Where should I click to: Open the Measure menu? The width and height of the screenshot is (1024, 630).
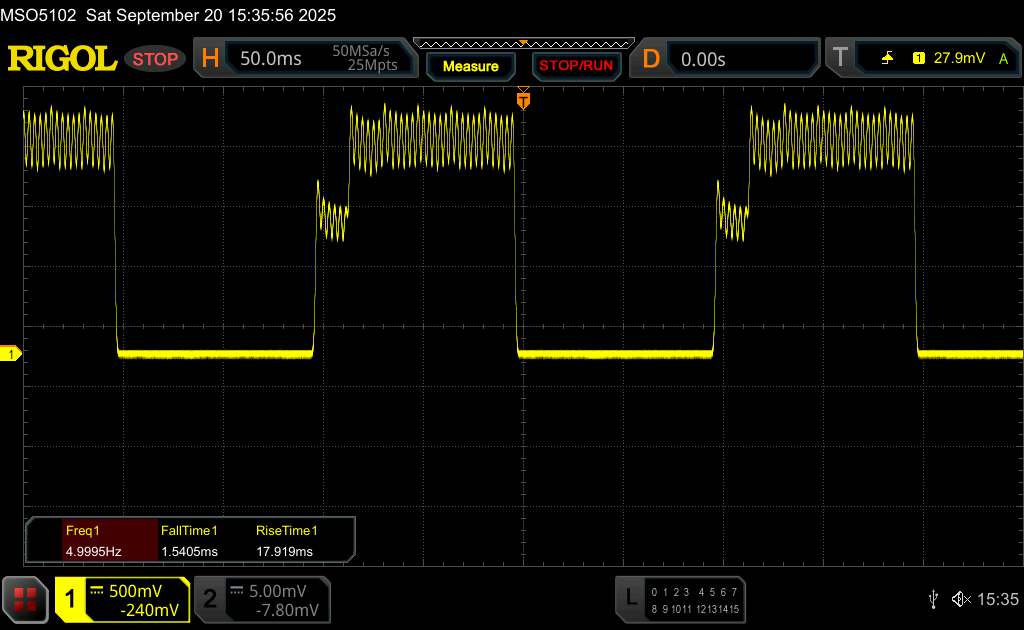(x=470, y=66)
